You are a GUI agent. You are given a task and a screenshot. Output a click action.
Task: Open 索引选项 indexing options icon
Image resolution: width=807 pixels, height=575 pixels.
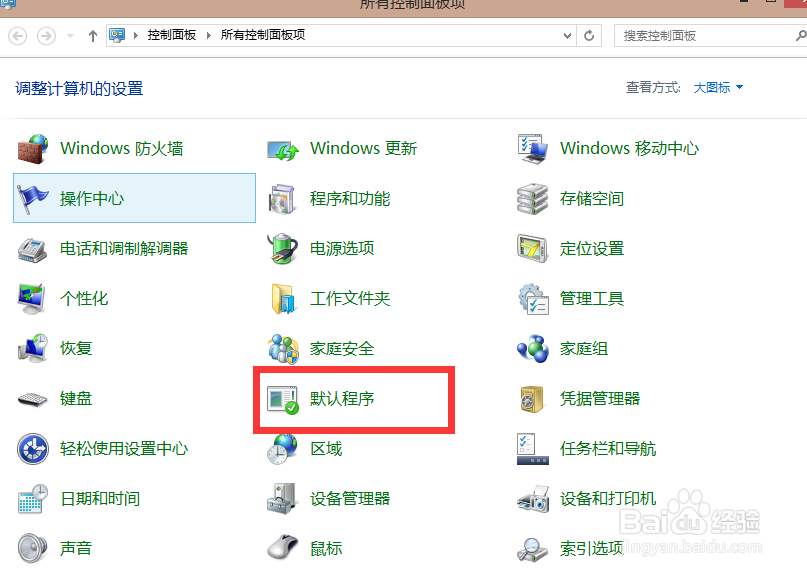(533, 549)
